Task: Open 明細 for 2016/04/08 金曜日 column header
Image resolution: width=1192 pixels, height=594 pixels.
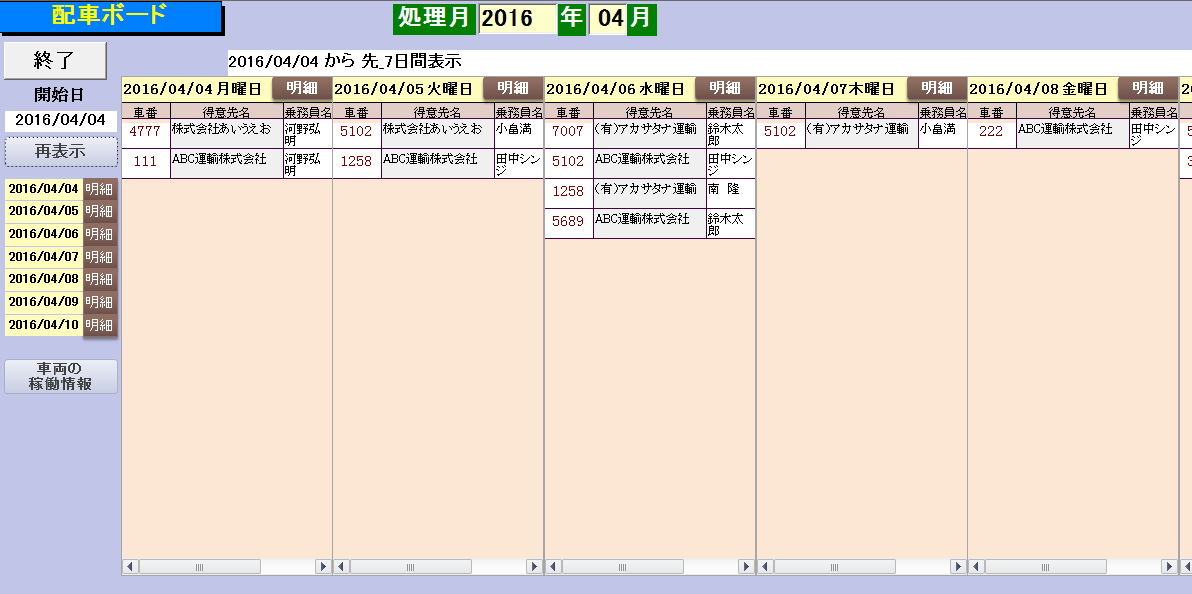Action: click(1148, 88)
